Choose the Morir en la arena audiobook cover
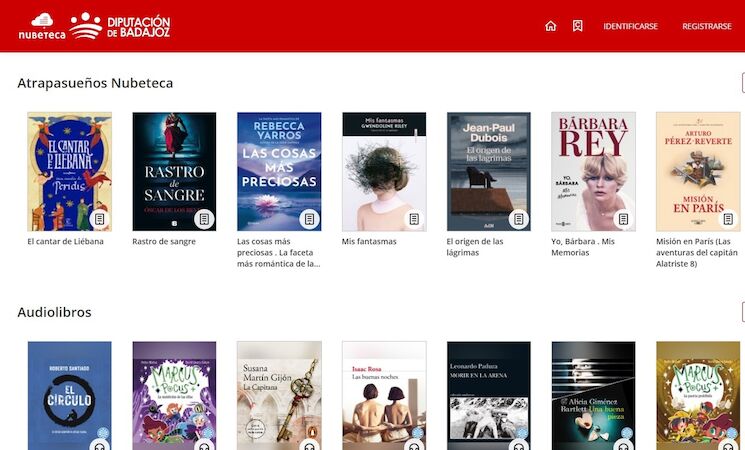The height and width of the screenshot is (450, 745). (x=488, y=395)
